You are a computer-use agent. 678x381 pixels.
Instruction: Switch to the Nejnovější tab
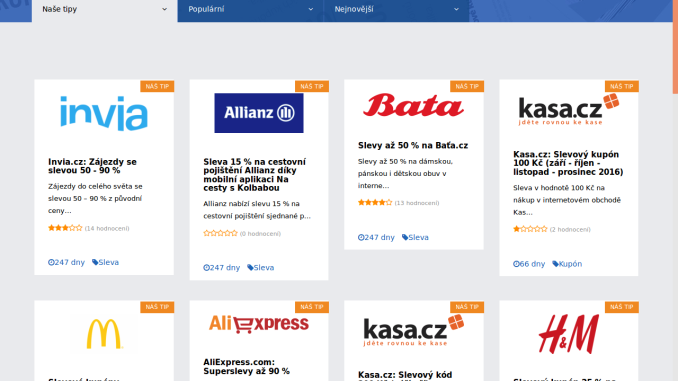[x=397, y=10]
